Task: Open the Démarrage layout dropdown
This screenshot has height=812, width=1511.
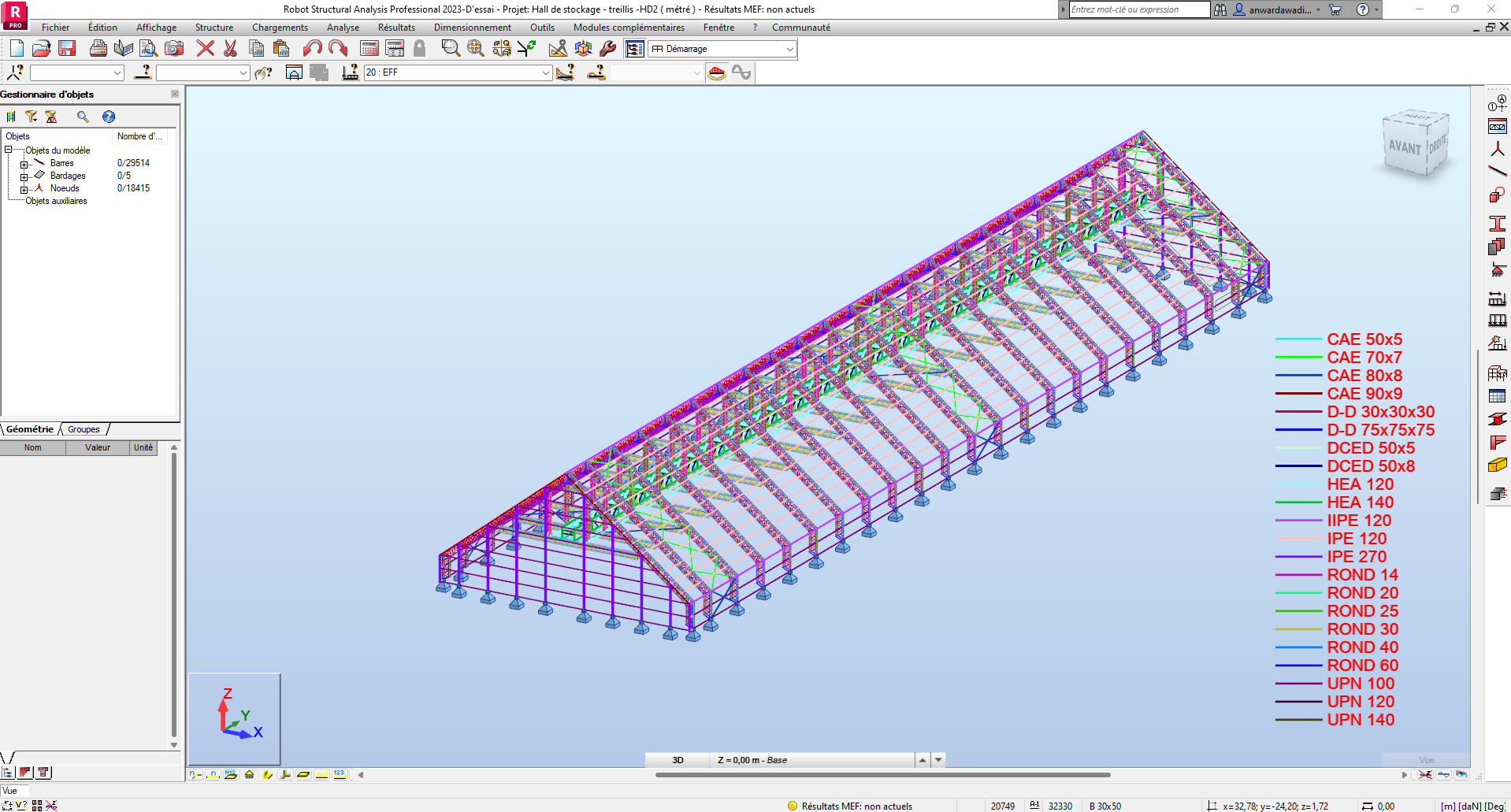Action: [789, 49]
